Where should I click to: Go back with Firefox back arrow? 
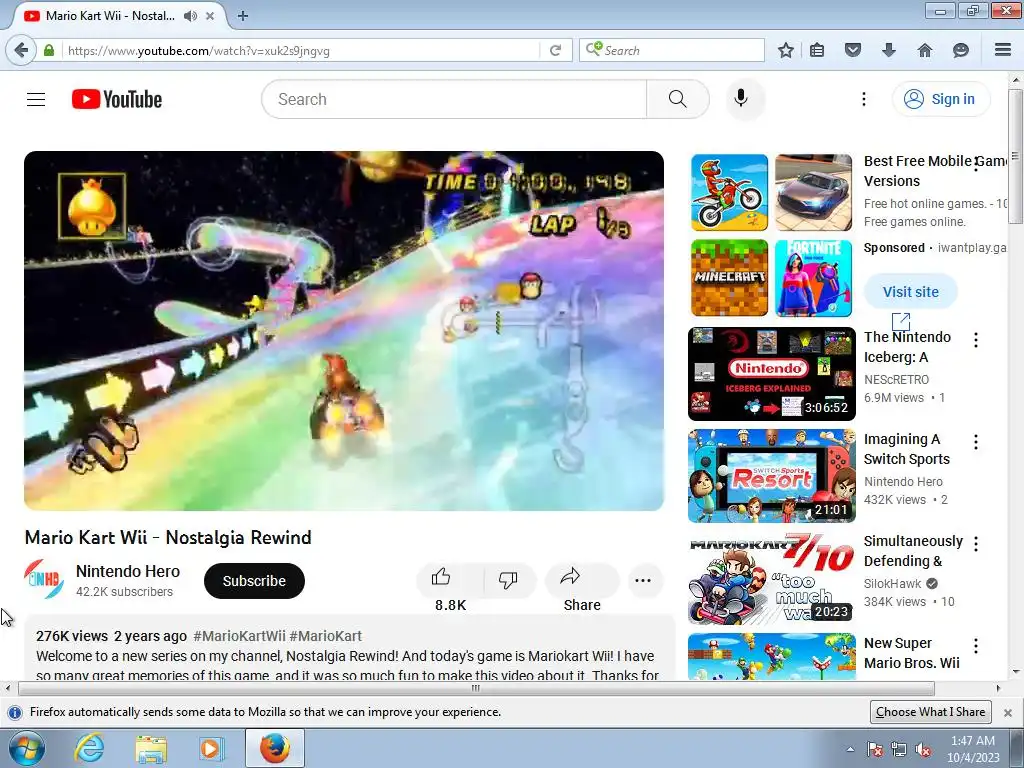(x=21, y=50)
